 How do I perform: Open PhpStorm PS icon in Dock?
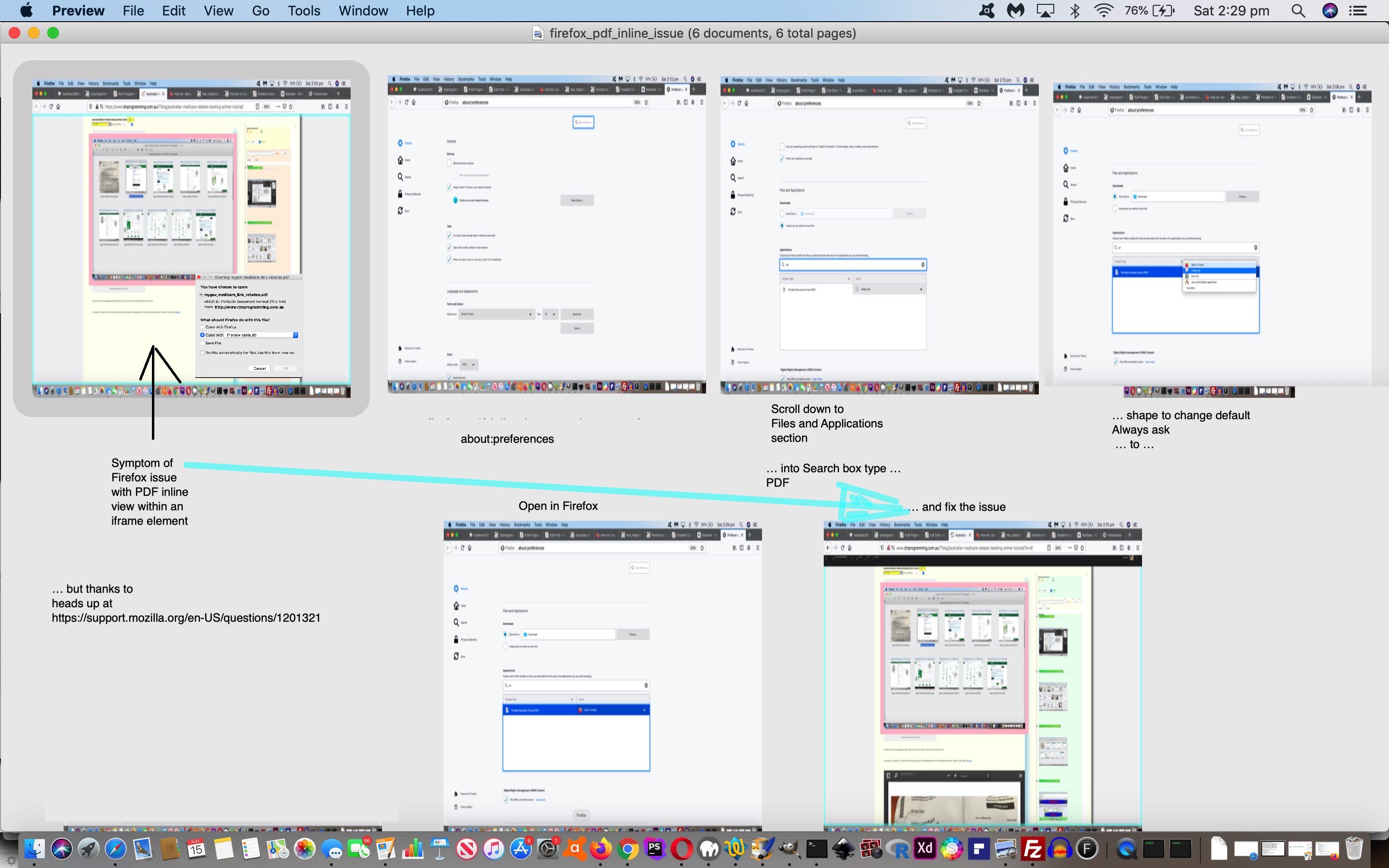pyautogui.click(x=655, y=849)
